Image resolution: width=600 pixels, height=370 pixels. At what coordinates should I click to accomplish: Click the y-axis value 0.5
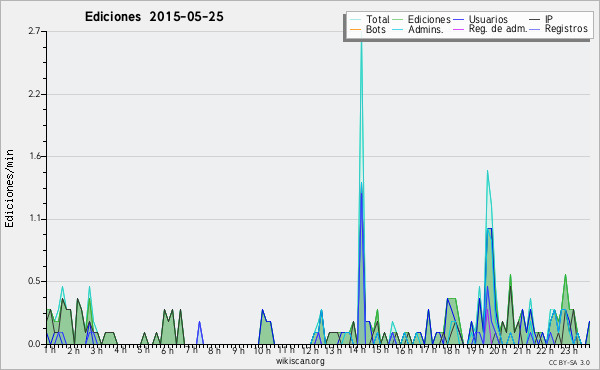34,281
